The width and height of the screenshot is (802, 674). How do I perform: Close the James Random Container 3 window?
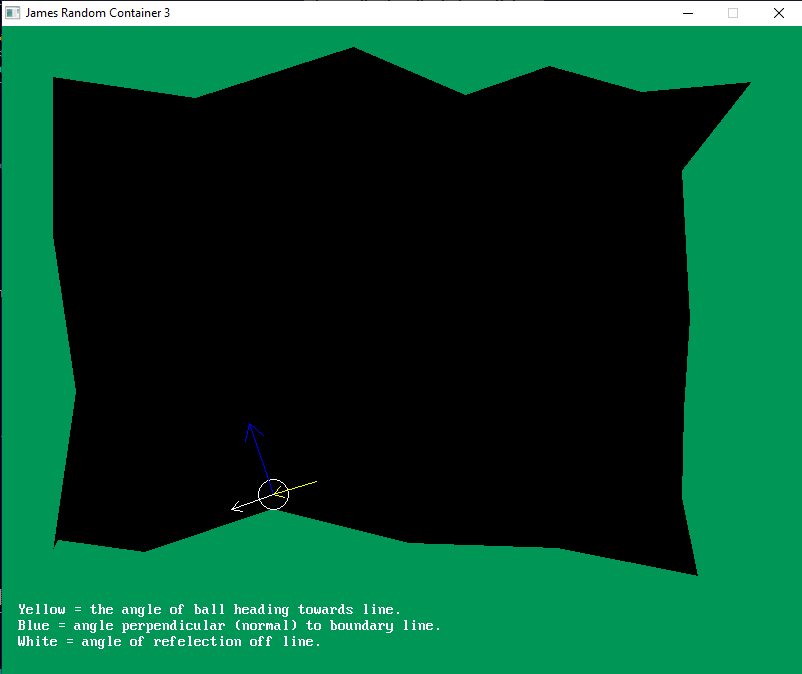coord(778,13)
